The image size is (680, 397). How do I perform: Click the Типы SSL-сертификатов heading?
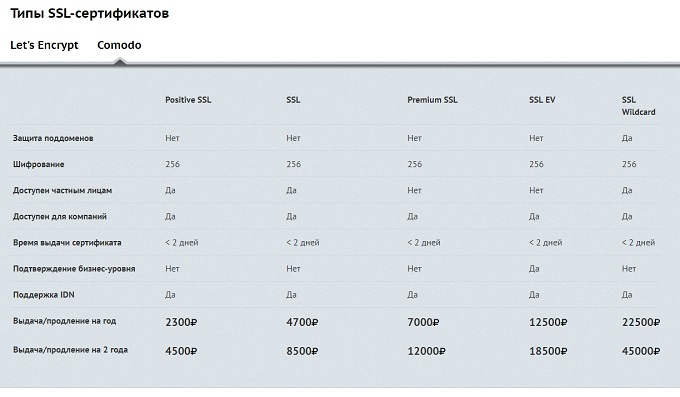[x=89, y=13]
